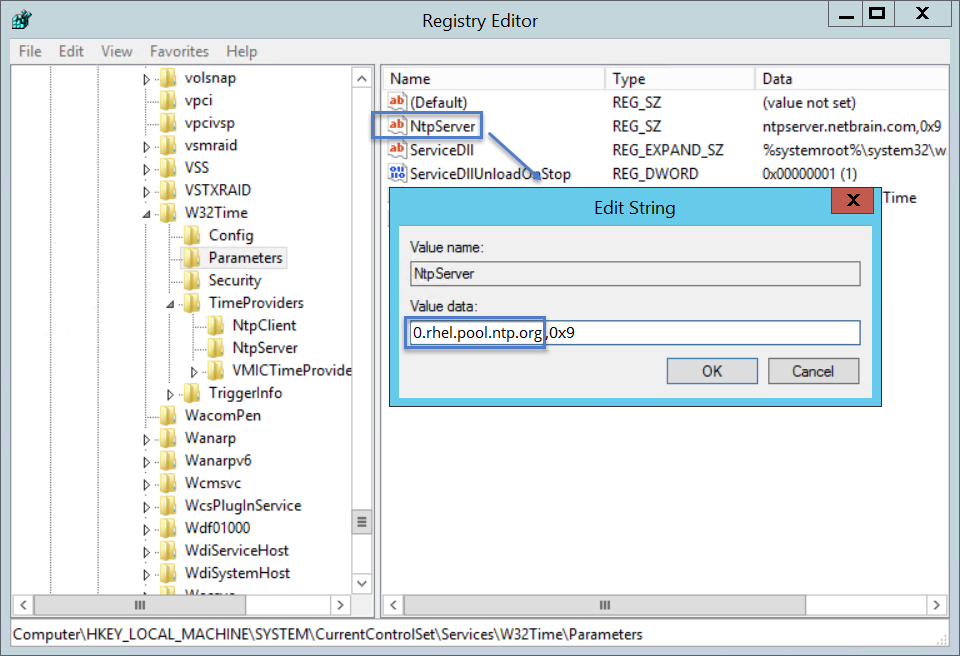Click values pane horizontal scroll right arrow
Viewport: 960px width, 656px height.
click(x=936, y=605)
